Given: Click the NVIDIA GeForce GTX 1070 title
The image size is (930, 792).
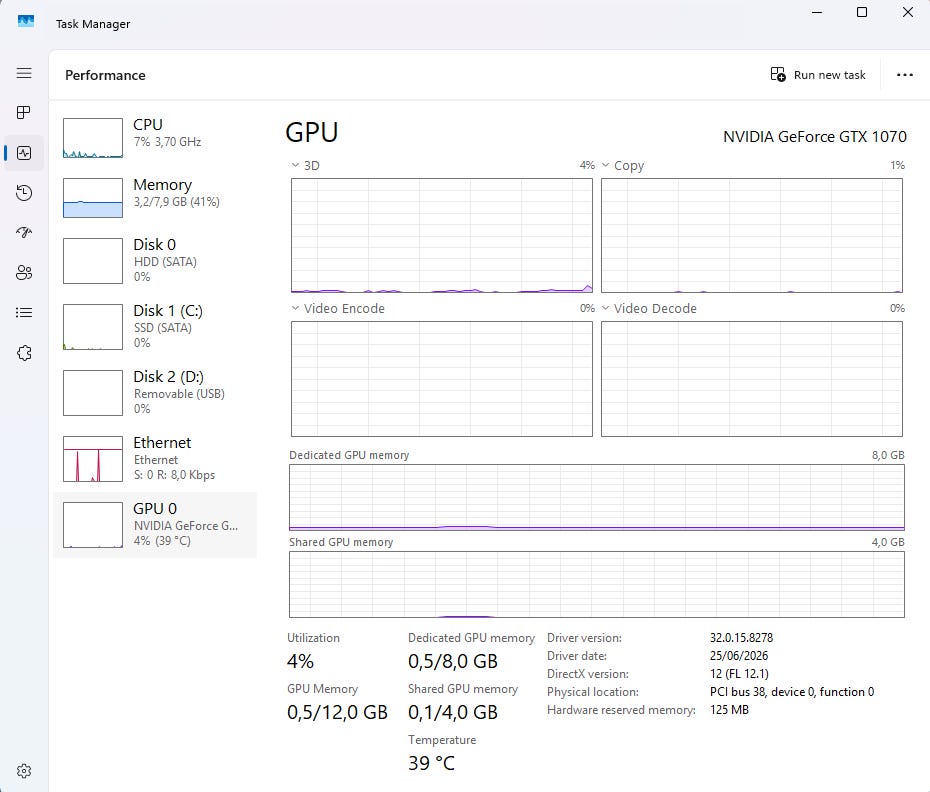Looking at the screenshot, I should (815, 136).
